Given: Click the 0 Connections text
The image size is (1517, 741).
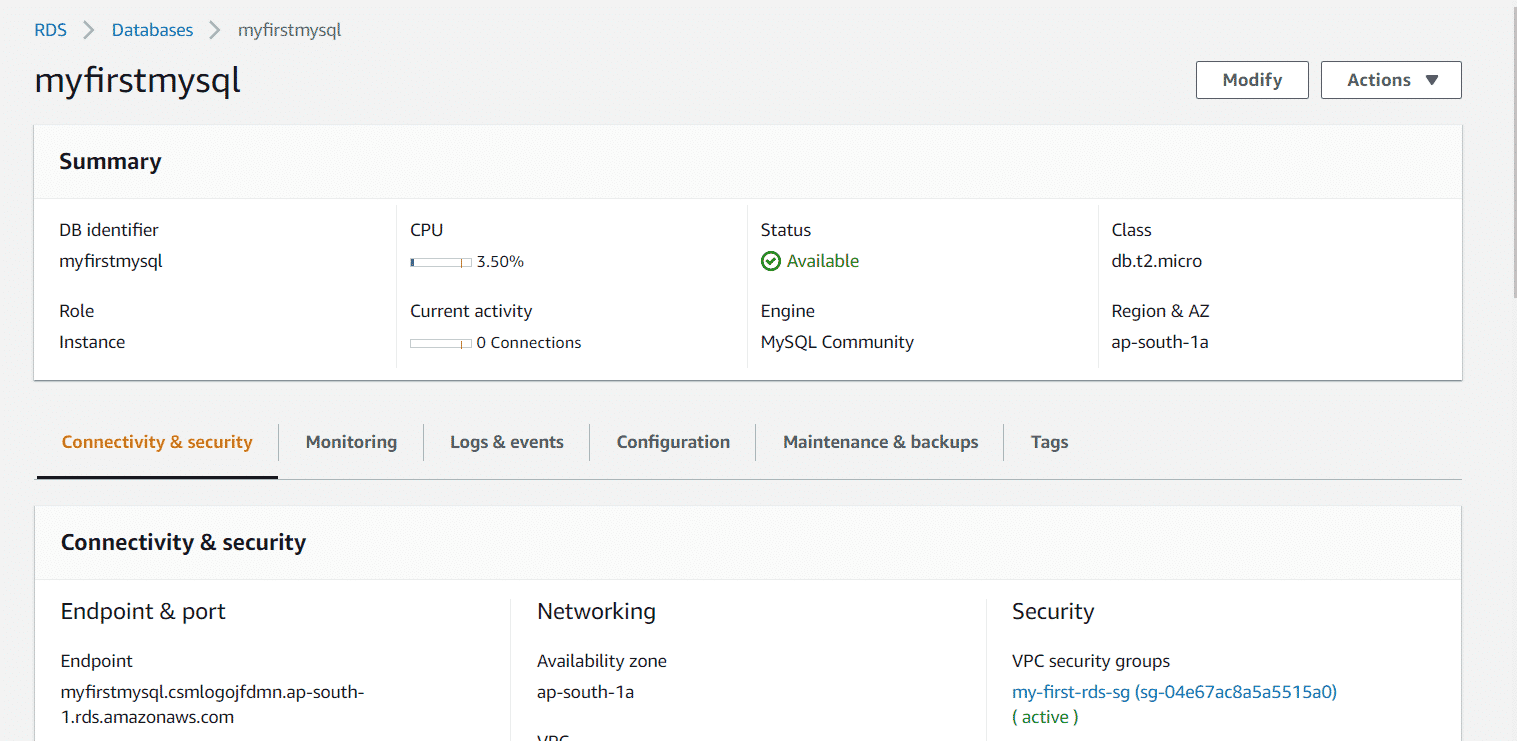Looking at the screenshot, I should pos(529,343).
